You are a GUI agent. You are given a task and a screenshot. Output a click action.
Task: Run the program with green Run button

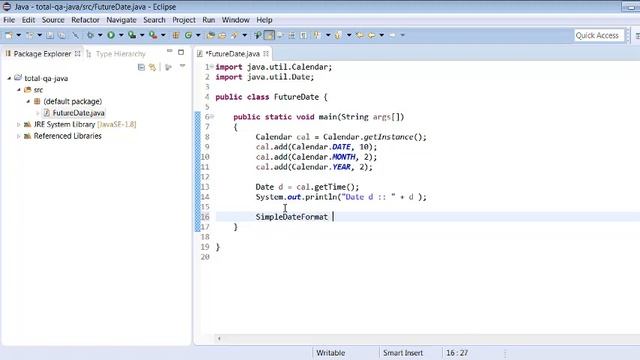coord(111,36)
